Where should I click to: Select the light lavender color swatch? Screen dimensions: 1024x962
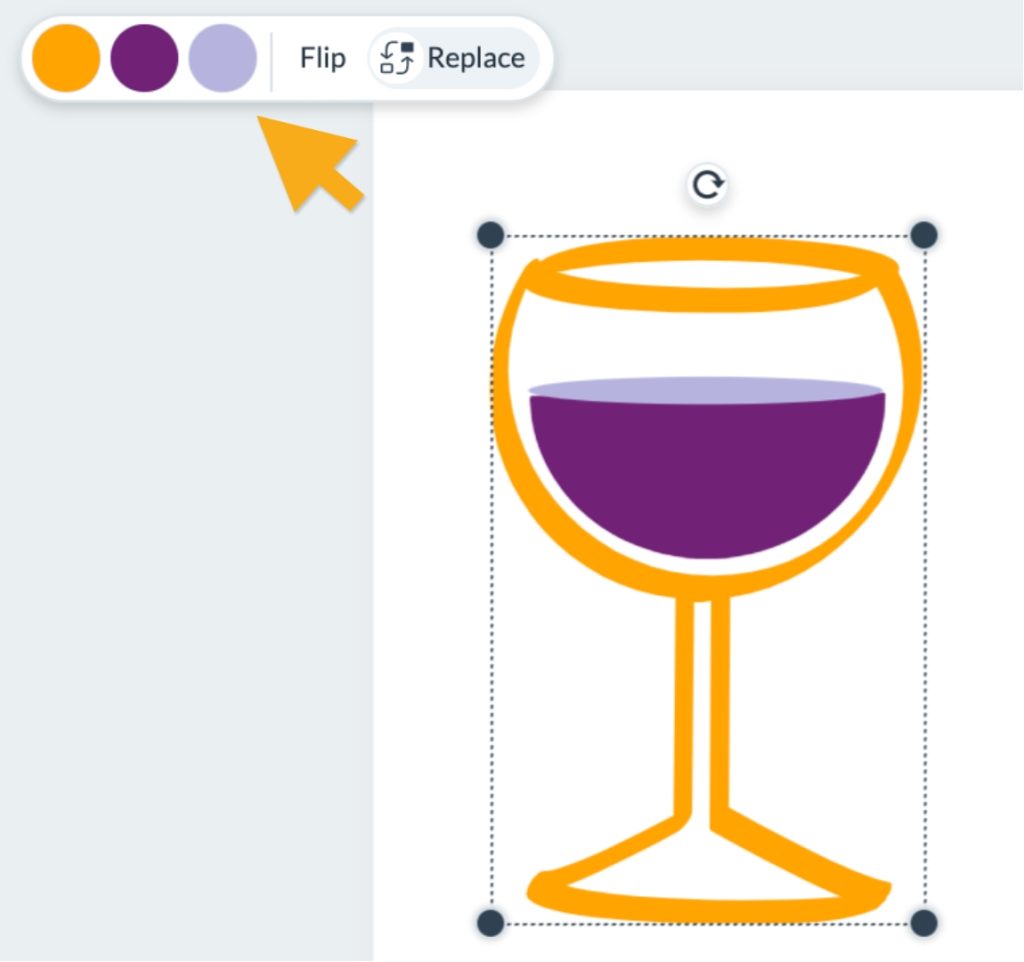[222, 58]
